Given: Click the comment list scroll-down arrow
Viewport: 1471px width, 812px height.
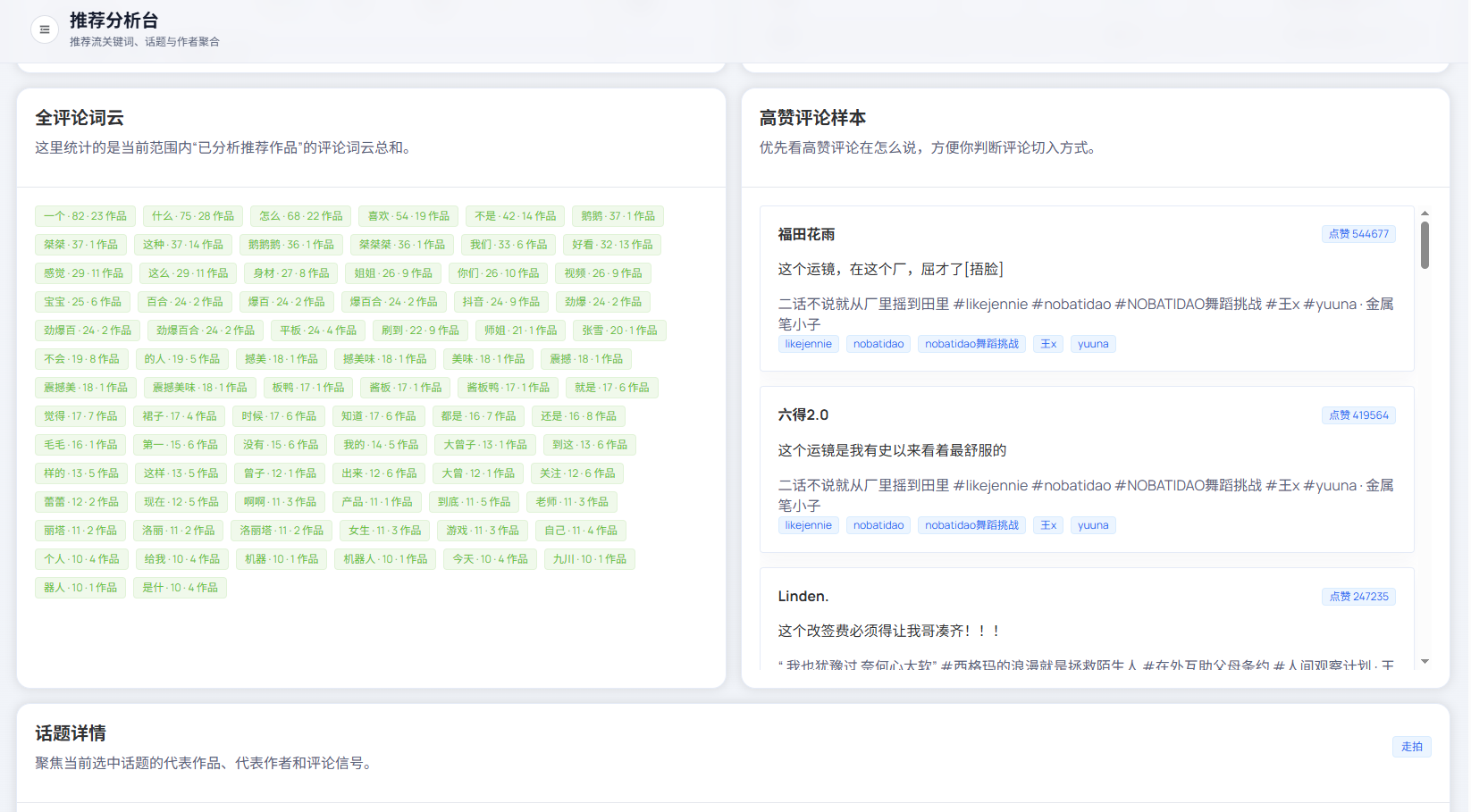Looking at the screenshot, I should click(x=1425, y=662).
